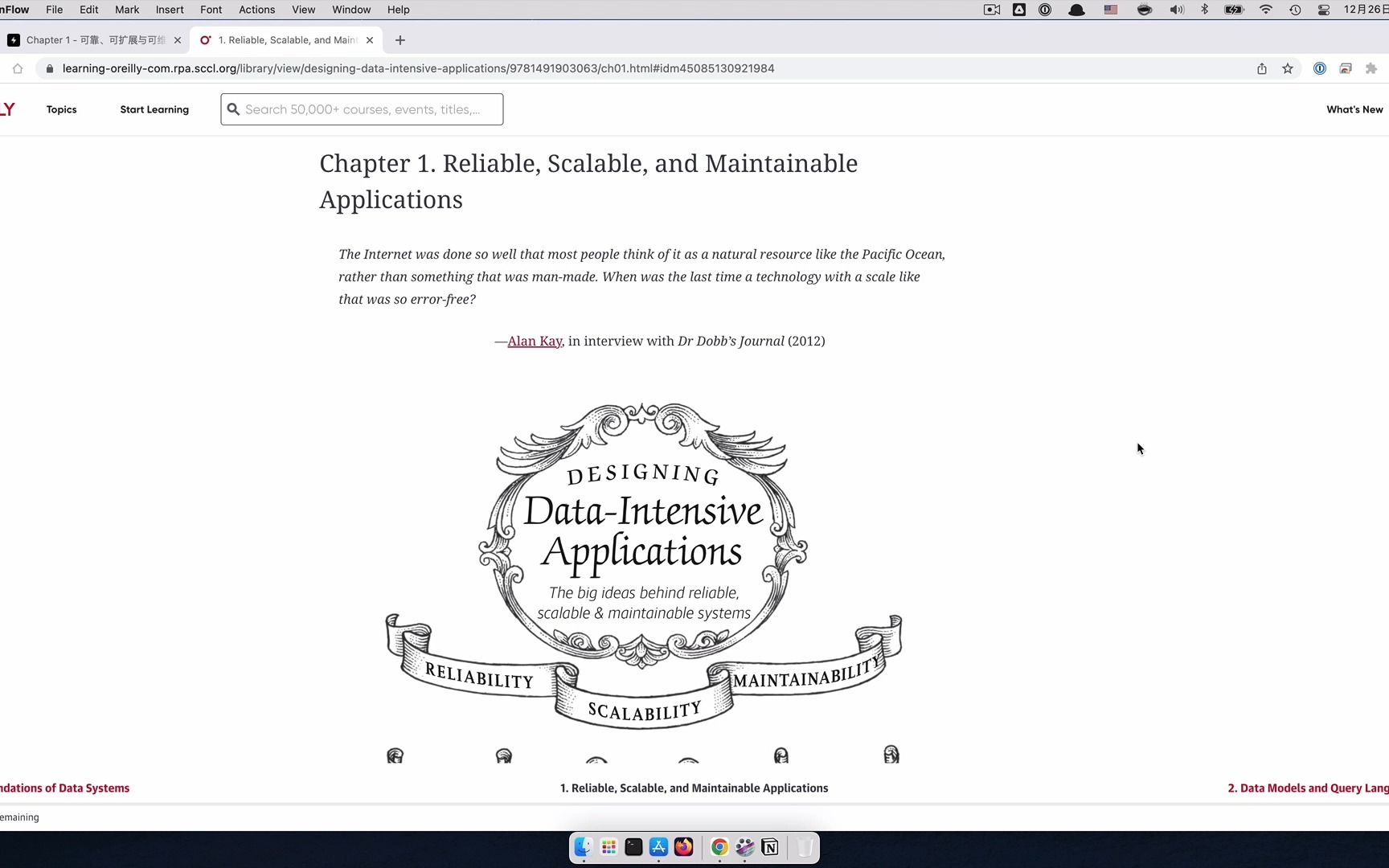Open Control Center
1389x868 pixels.
[1324, 10]
